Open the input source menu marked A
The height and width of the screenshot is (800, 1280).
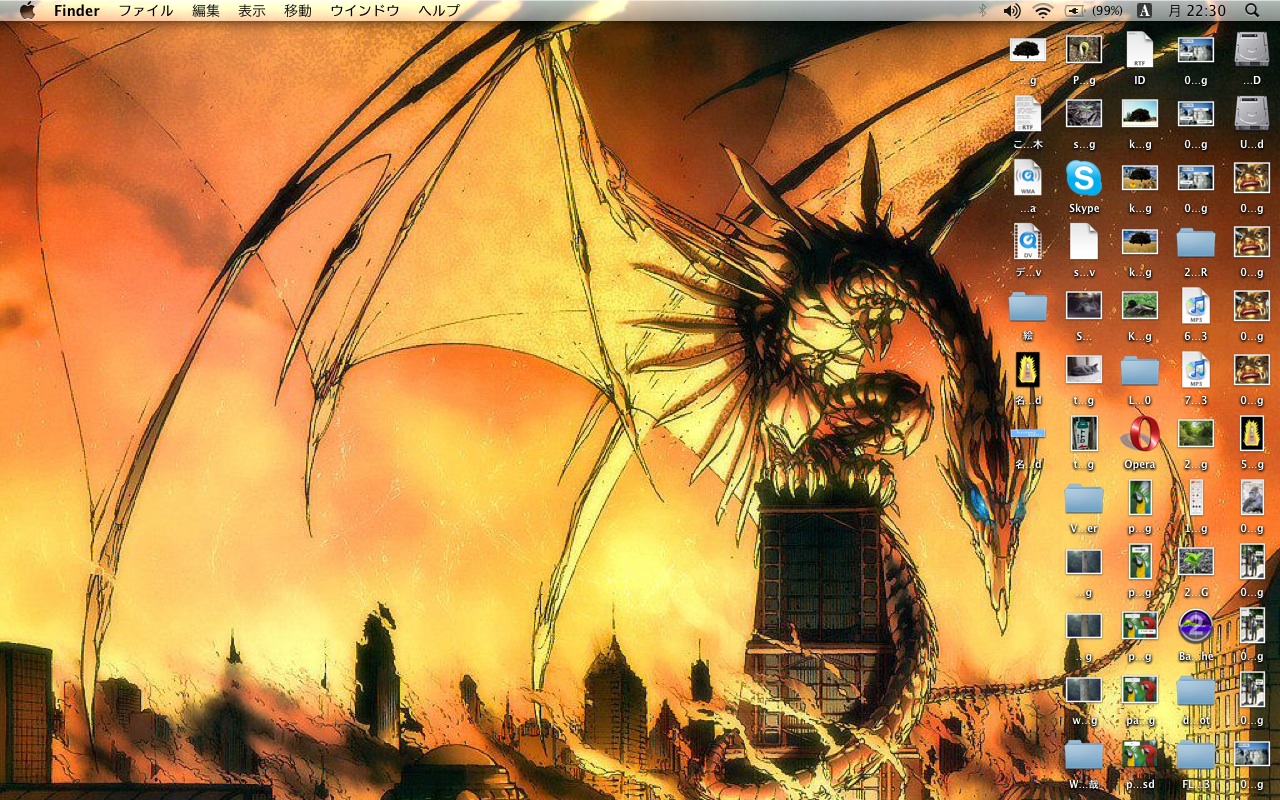coord(1145,10)
